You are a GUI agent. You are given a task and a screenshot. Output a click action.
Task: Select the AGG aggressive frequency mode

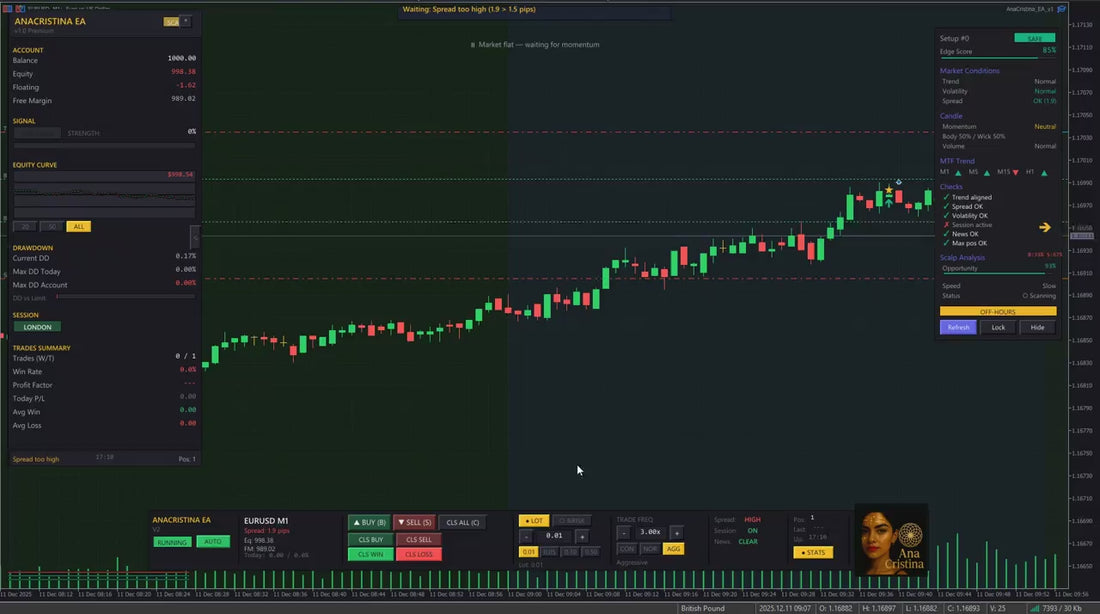(673, 549)
